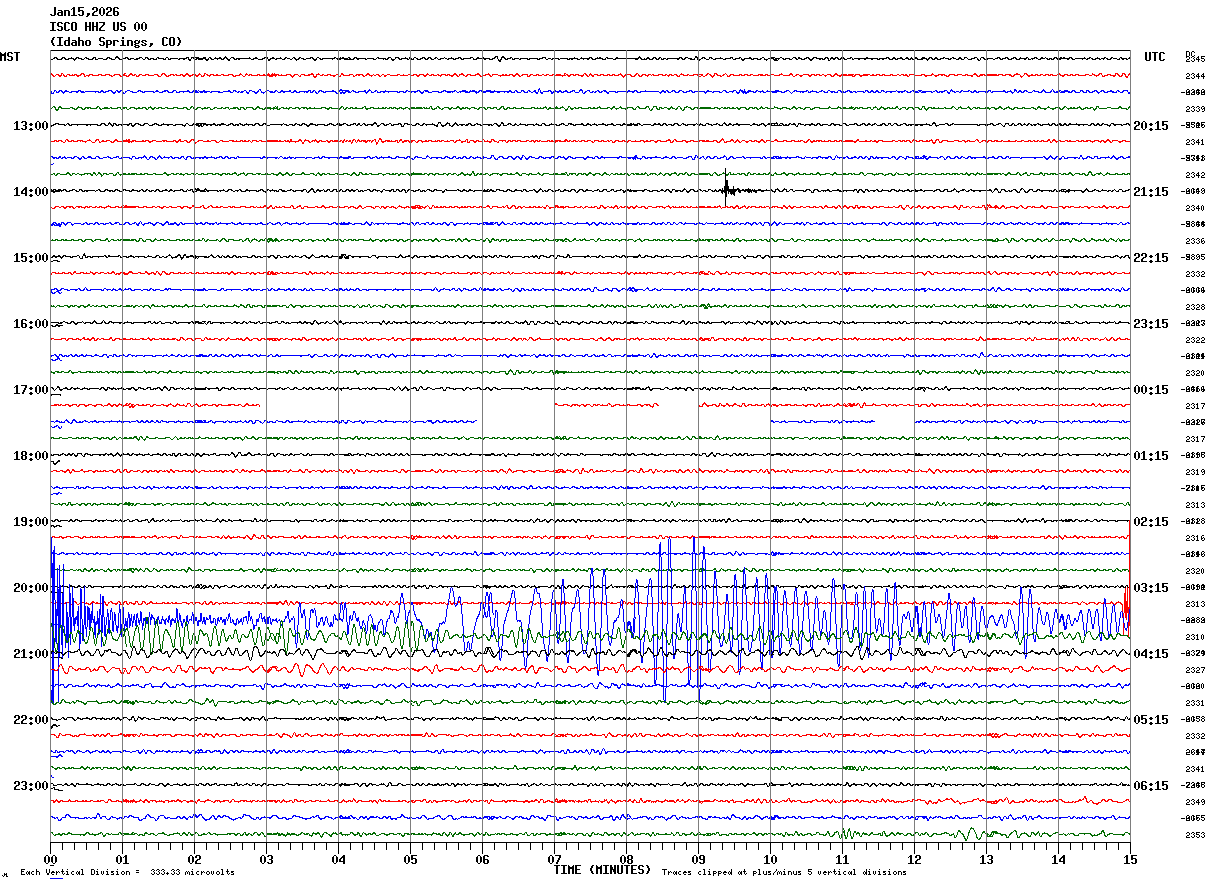
Task: Click the date header Jan15,2026
Action: [84, 12]
